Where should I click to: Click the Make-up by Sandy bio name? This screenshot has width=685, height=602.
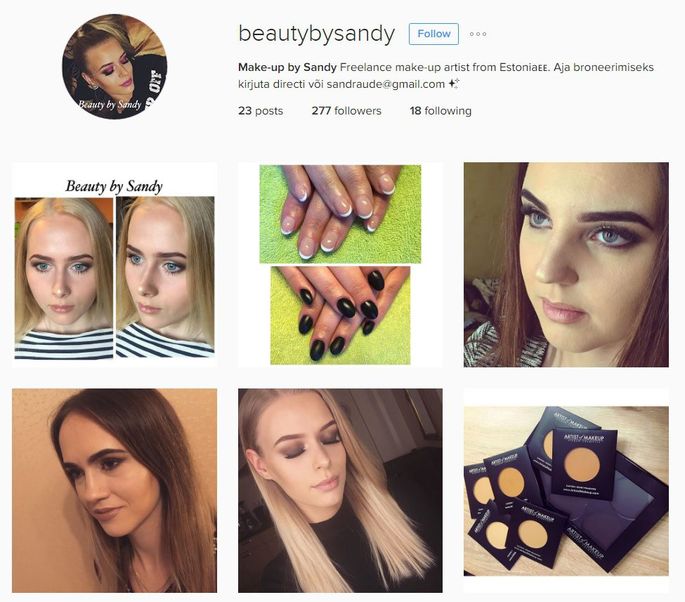point(287,67)
